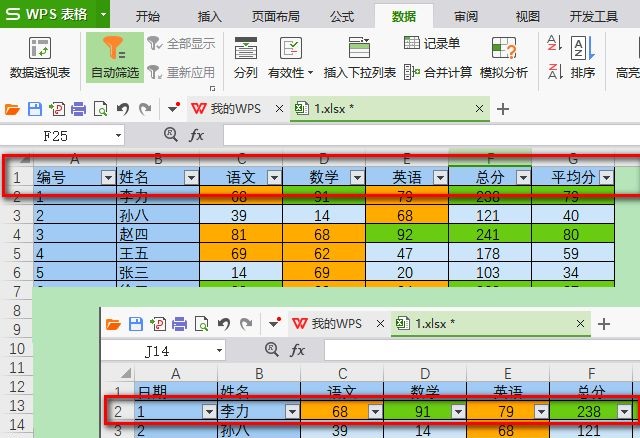Open the PivotTable (数据透视表) tool
Screen dimensions: 640x438
(40, 49)
